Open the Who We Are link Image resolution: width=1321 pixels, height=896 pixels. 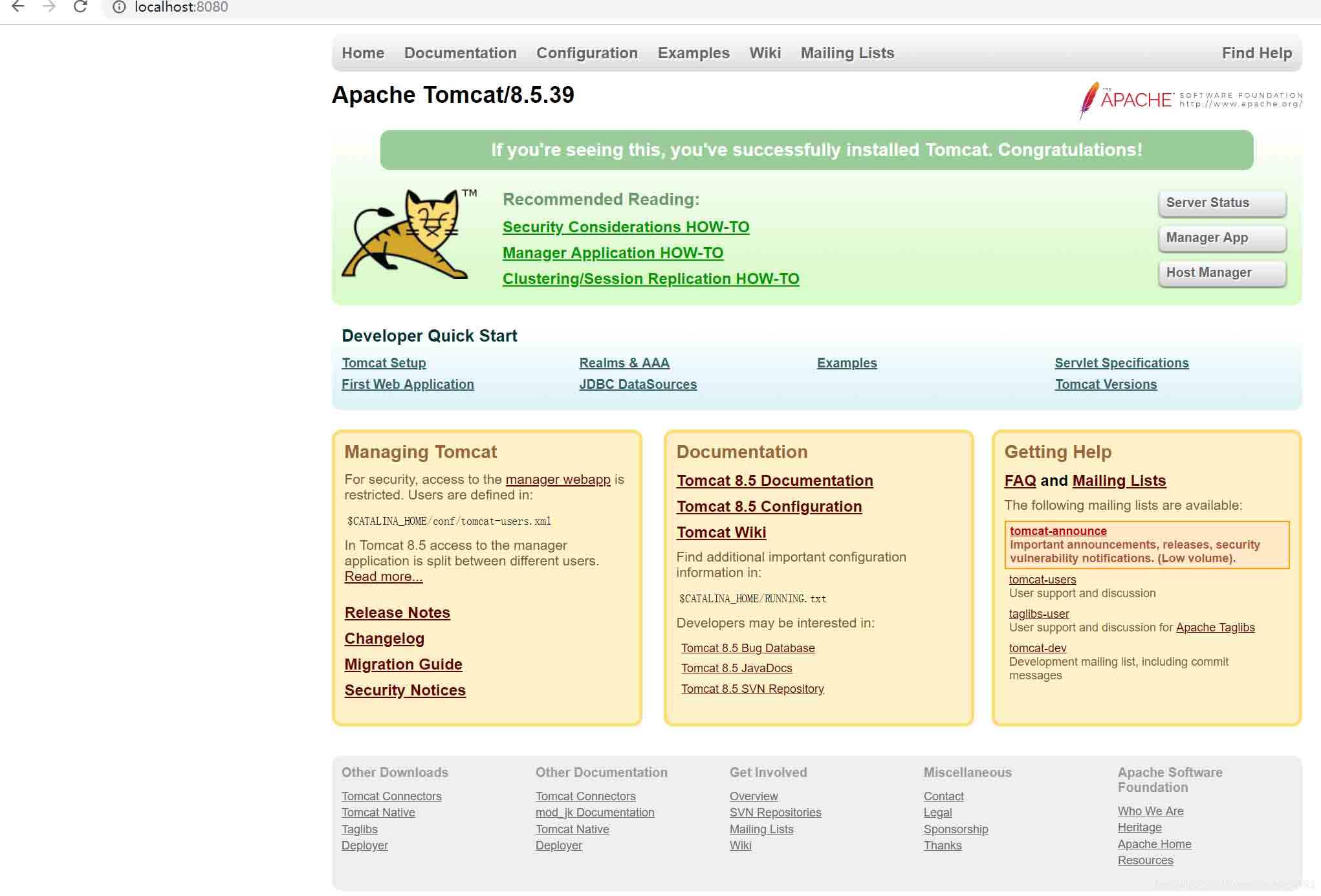point(1150,811)
